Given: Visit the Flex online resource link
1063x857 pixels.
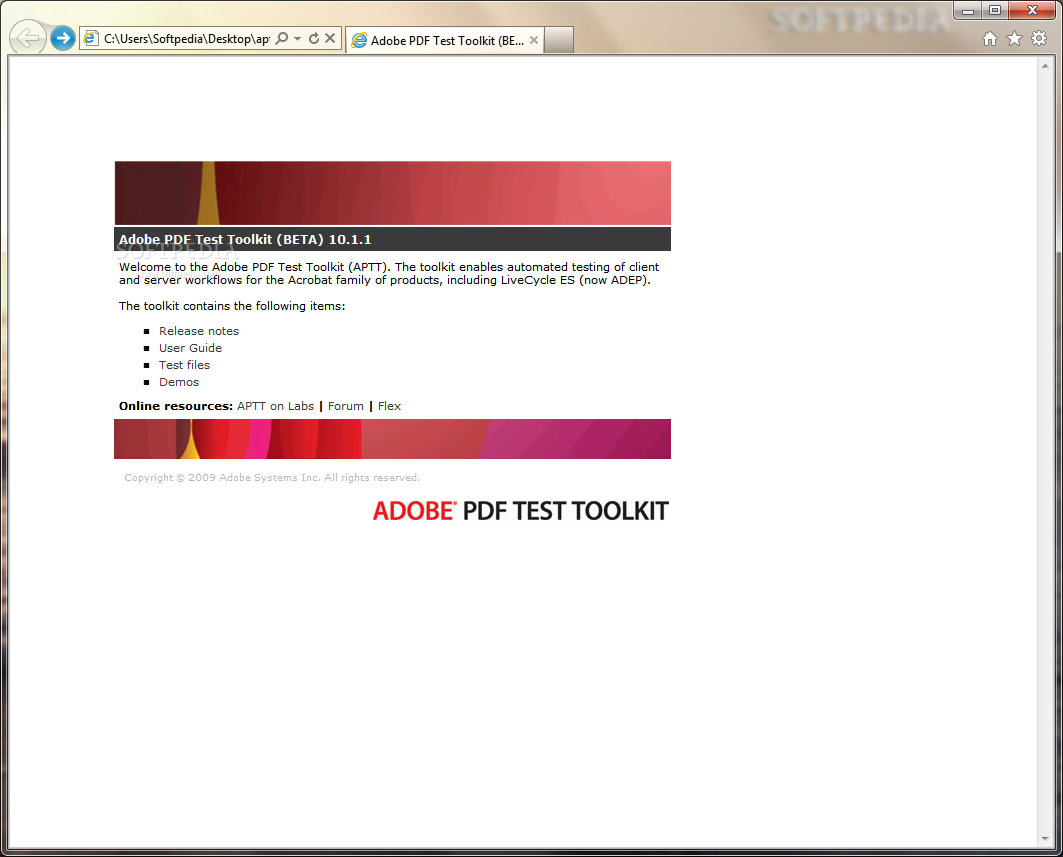Looking at the screenshot, I should [389, 406].
